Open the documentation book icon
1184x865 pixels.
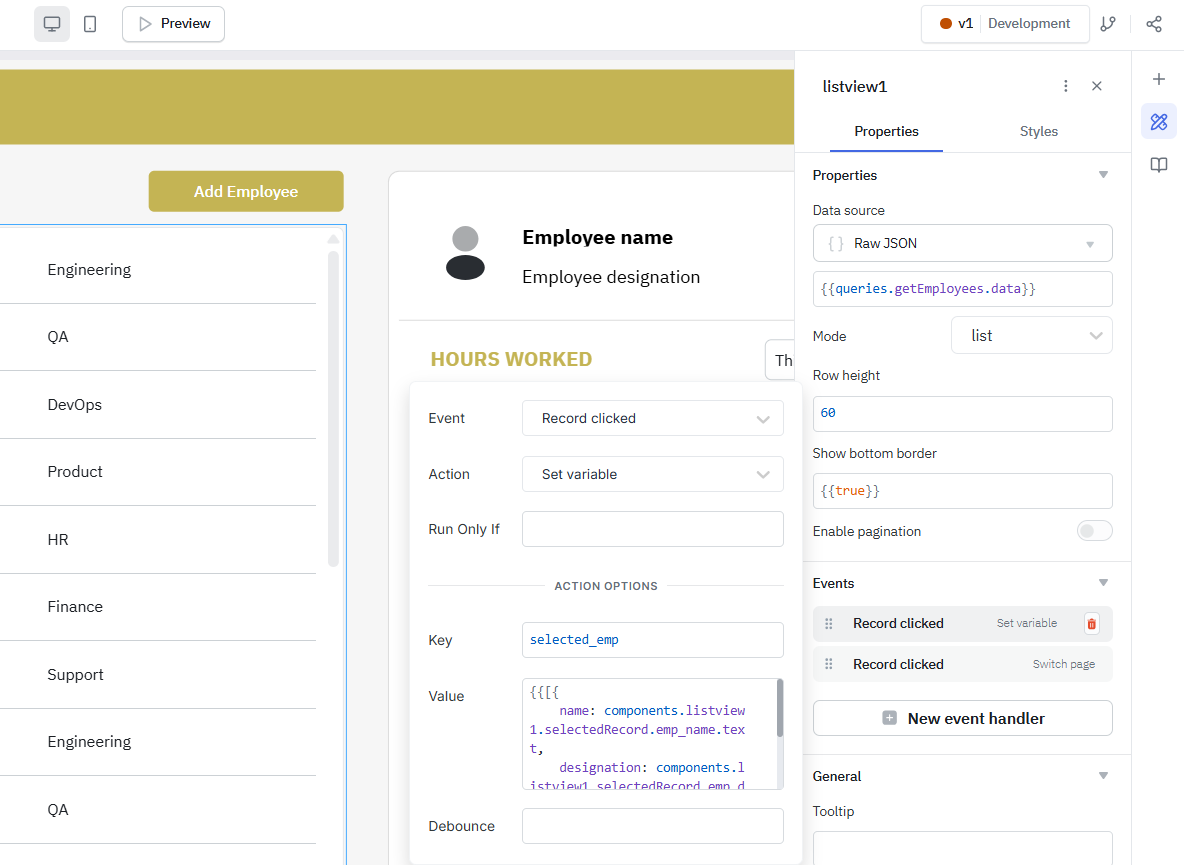tap(1158, 164)
